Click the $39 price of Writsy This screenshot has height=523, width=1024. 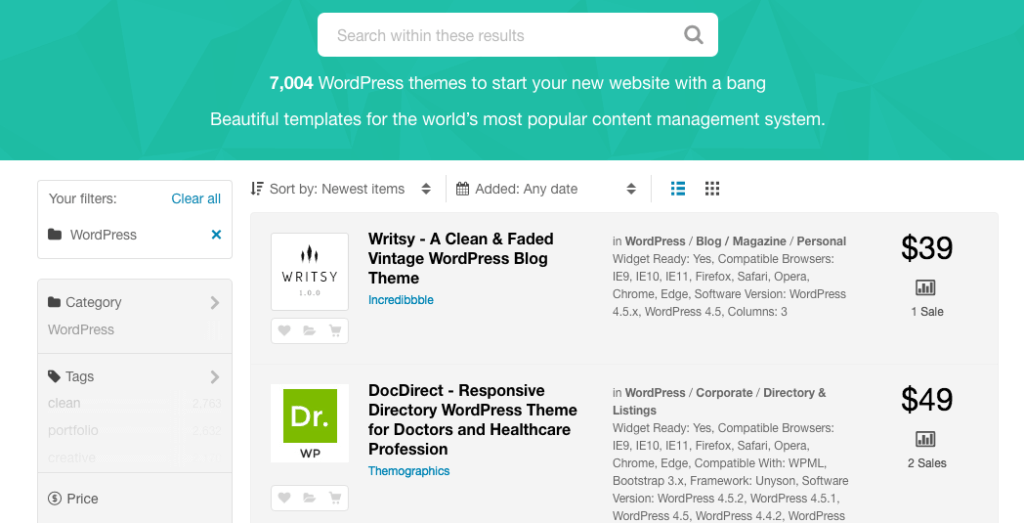coord(927,248)
